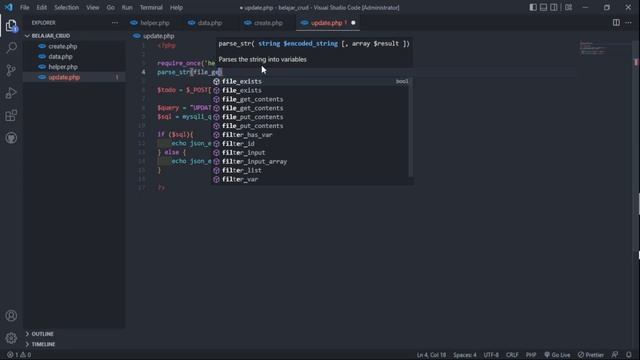Change the PHP language mode
Image resolution: width=640 pixels, height=360 pixels.
(x=531, y=355)
